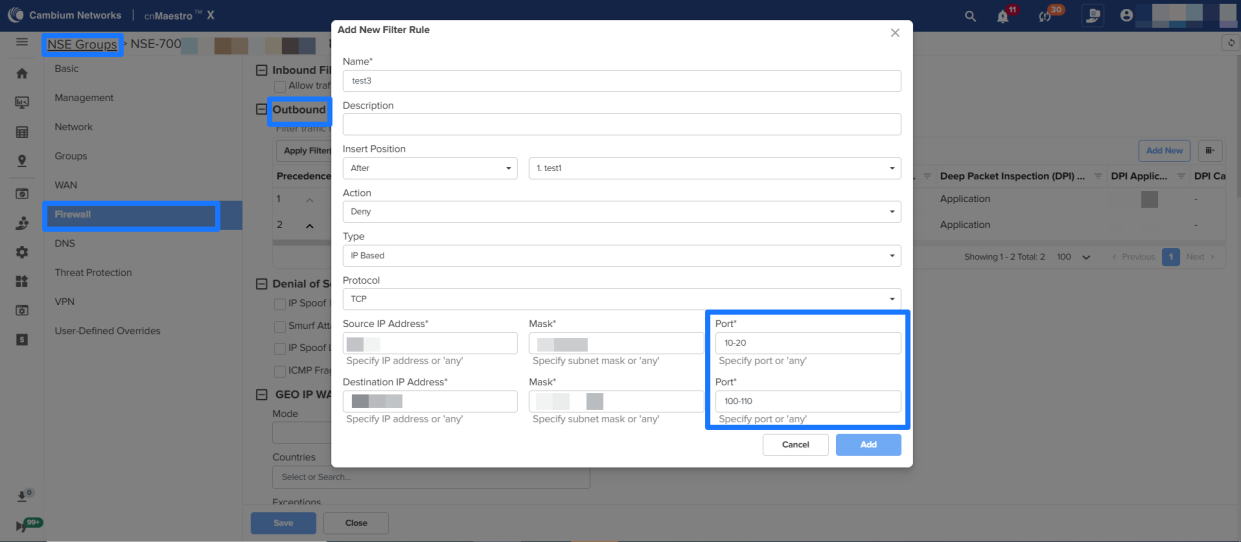
Task: Click the sync status icon showing 30
Action: point(1046,16)
